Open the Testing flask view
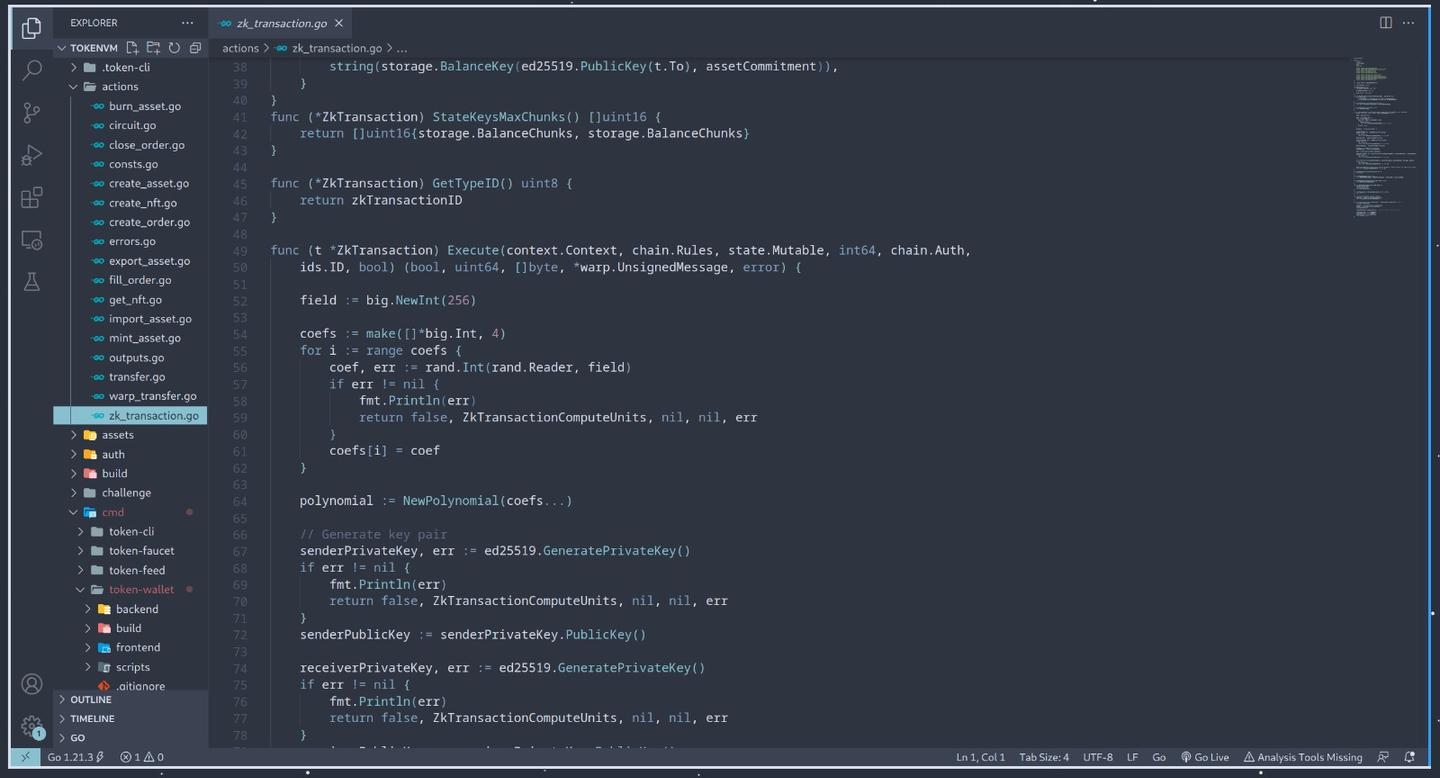Image resolution: width=1440 pixels, height=778 pixels. [32, 282]
